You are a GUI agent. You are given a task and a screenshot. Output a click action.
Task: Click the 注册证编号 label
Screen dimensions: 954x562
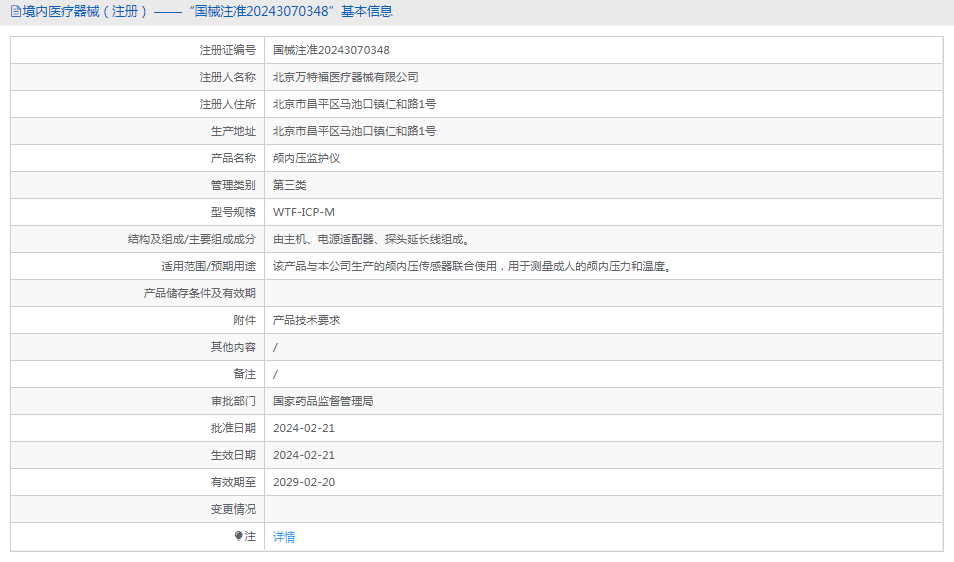coord(228,50)
